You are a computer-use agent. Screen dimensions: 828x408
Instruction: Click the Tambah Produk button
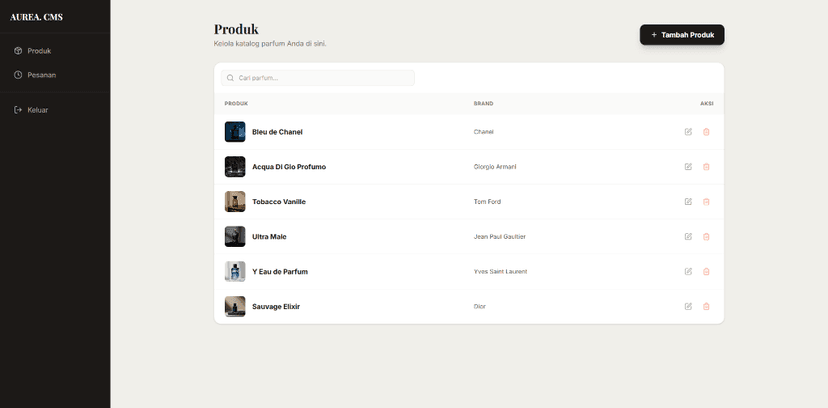[682, 35]
